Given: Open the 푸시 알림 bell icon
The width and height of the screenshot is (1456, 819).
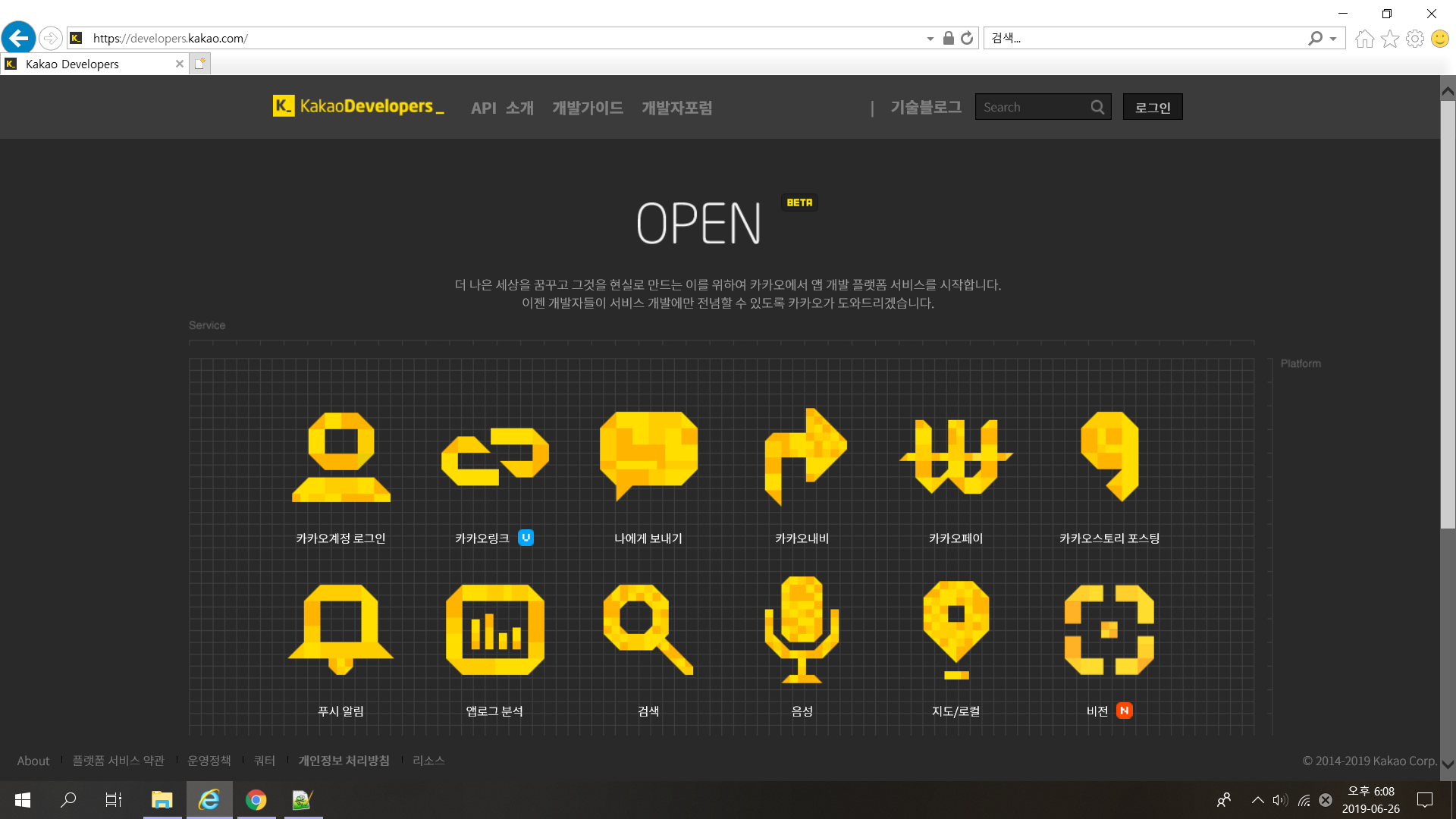Looking at the screenshot, I should [341, 629].
